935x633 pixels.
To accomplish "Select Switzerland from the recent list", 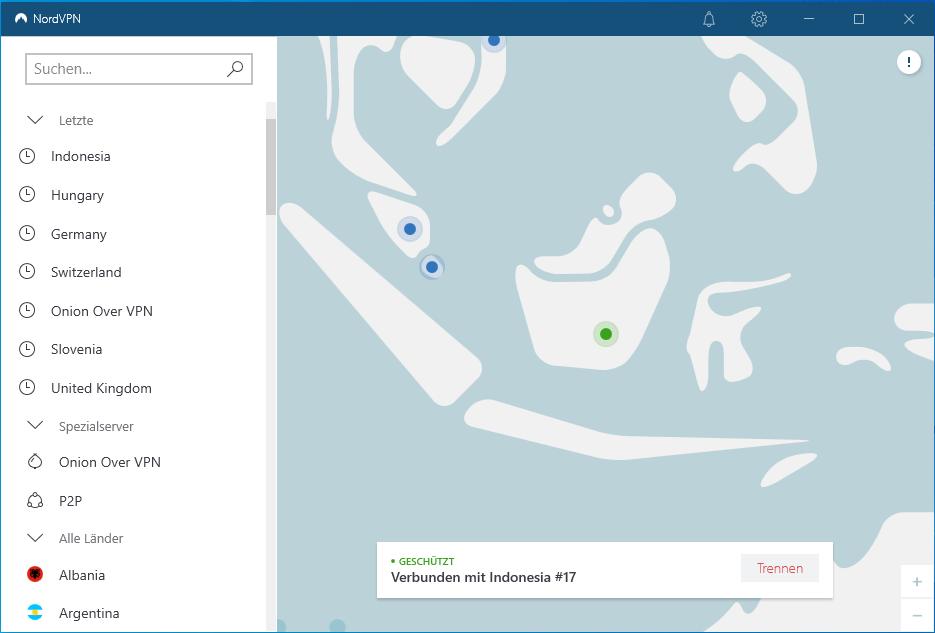I will pyautogui.click(x=86, y=272).
